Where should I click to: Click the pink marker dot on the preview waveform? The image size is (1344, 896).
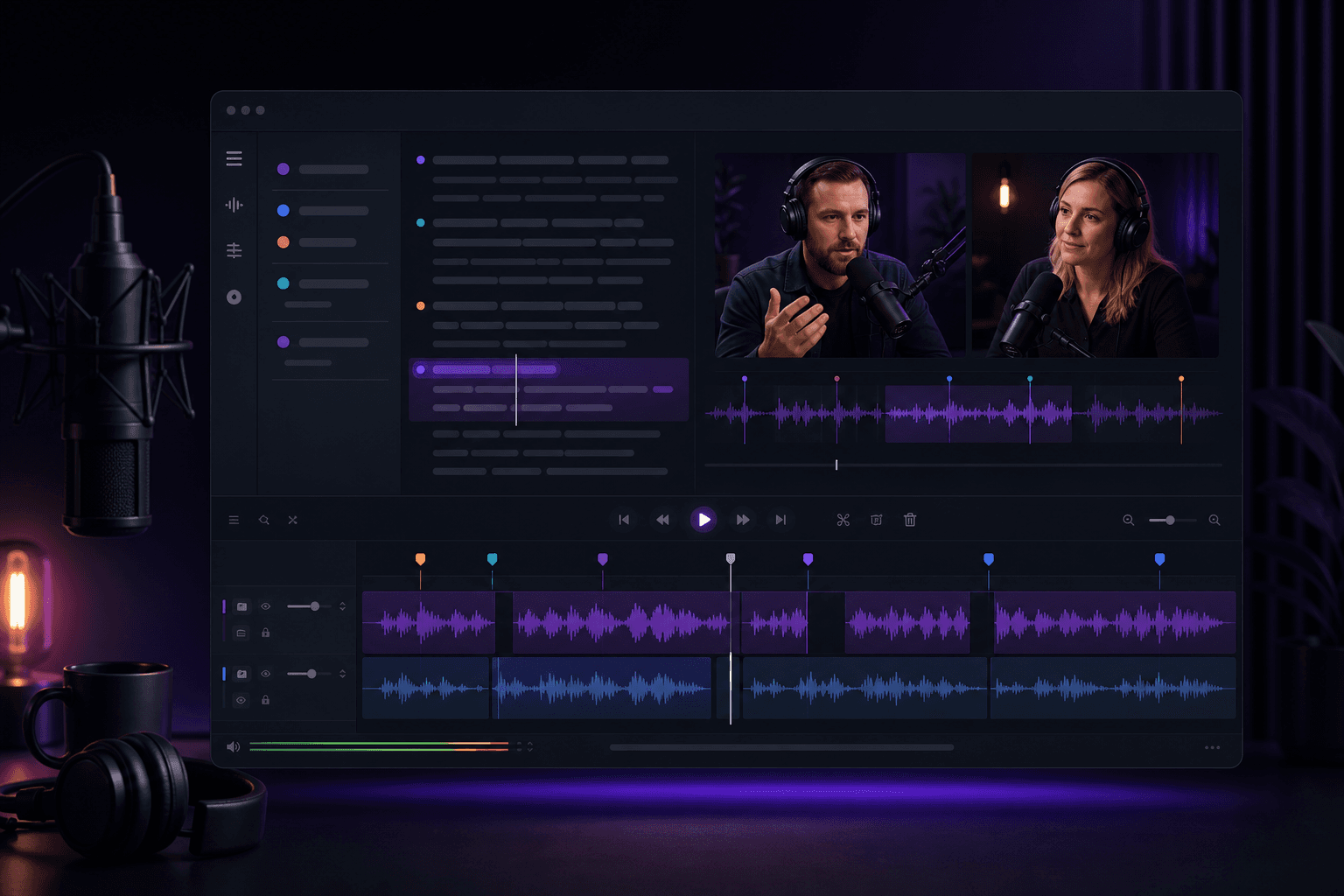click(x=836, y=379)
